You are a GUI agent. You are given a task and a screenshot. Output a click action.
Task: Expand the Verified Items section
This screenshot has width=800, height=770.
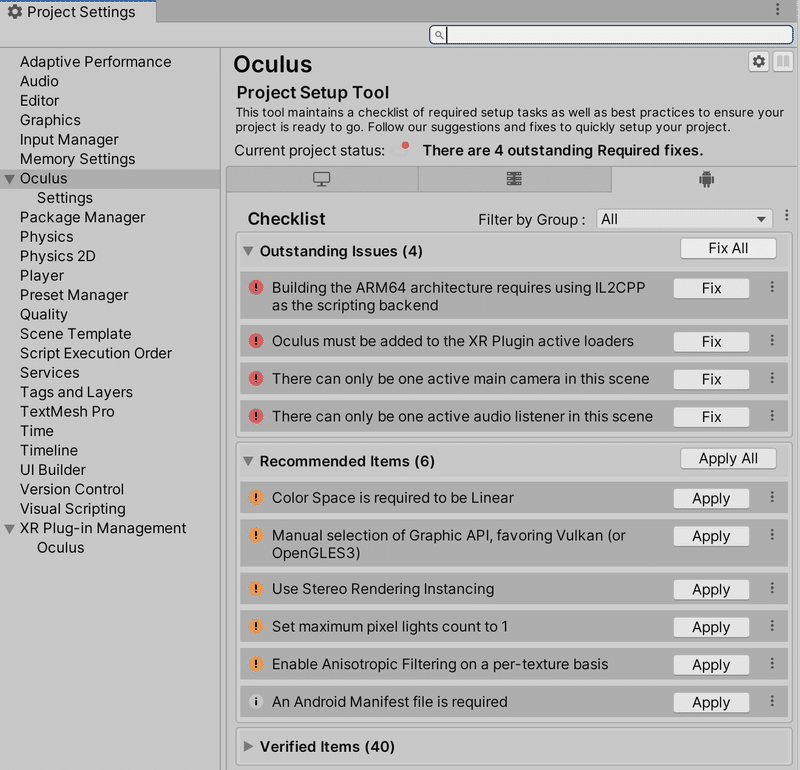click(248, 747)
